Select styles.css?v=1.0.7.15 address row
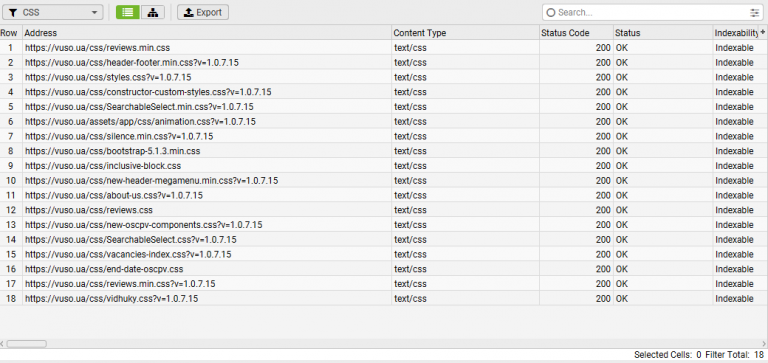Image resolution: width=768 pixels, height=363 pixels. 207,77
